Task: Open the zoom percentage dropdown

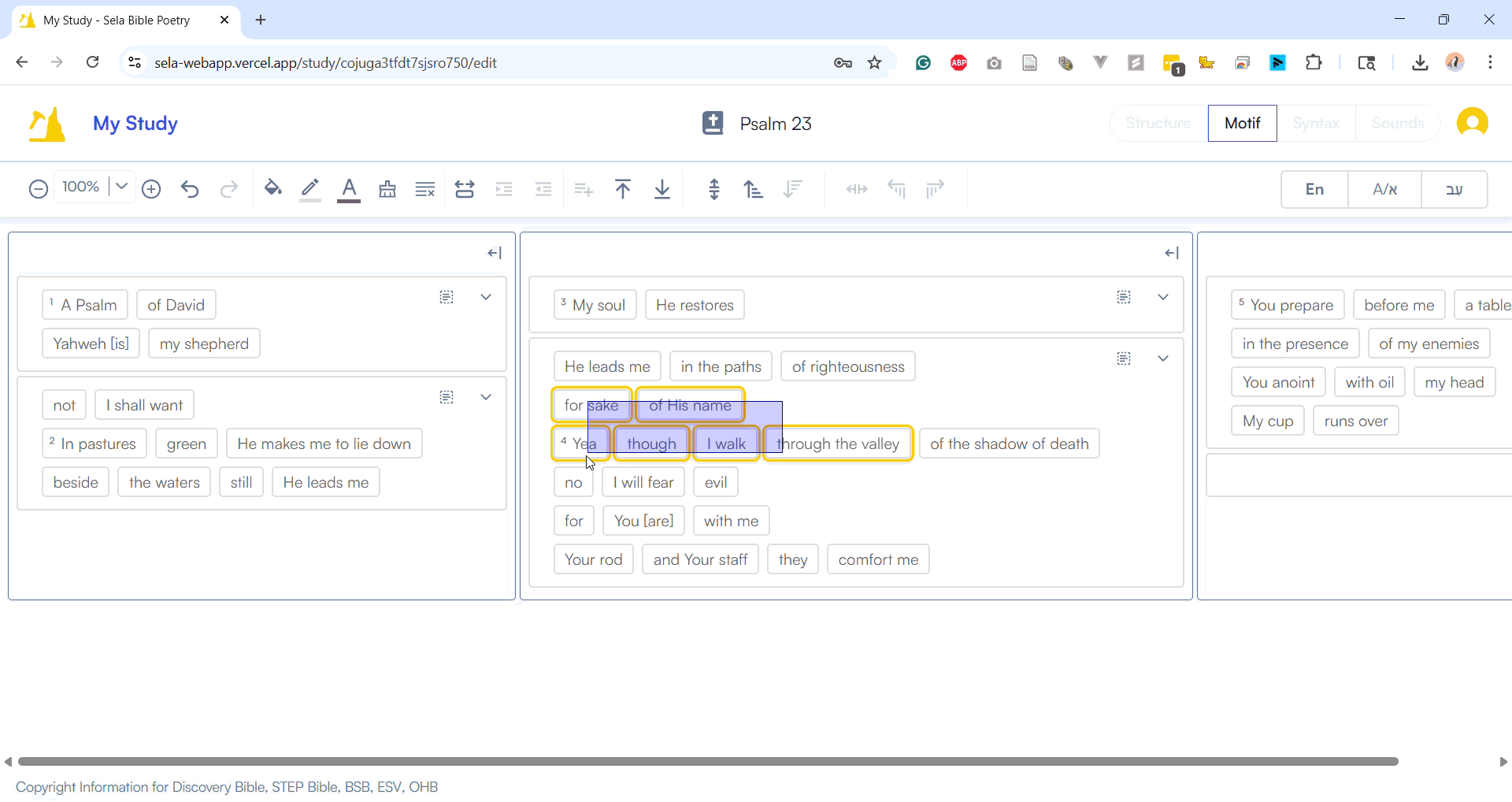Action: tap(121, 187)
